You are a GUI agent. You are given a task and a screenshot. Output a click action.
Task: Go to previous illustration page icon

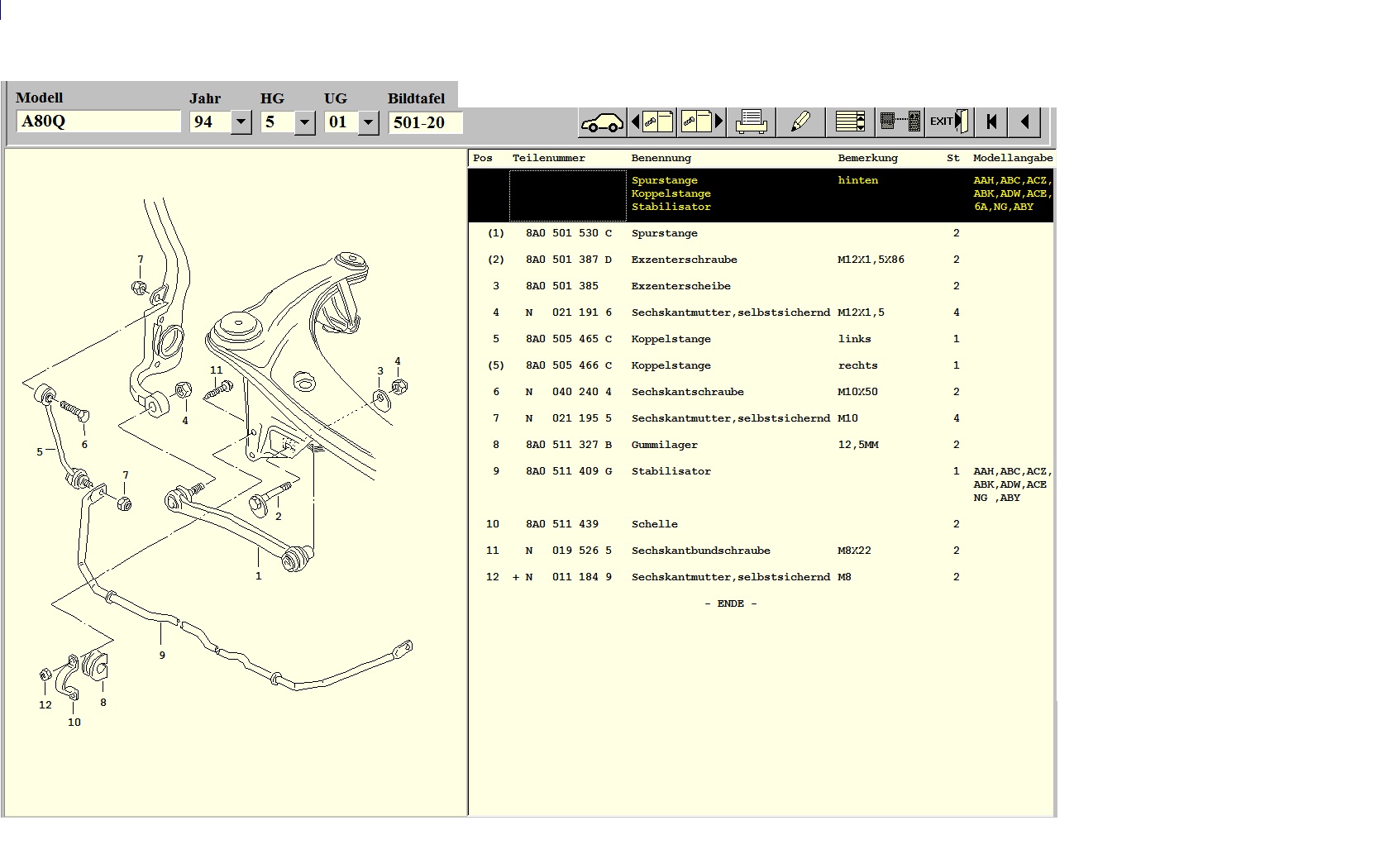(652, 122)
